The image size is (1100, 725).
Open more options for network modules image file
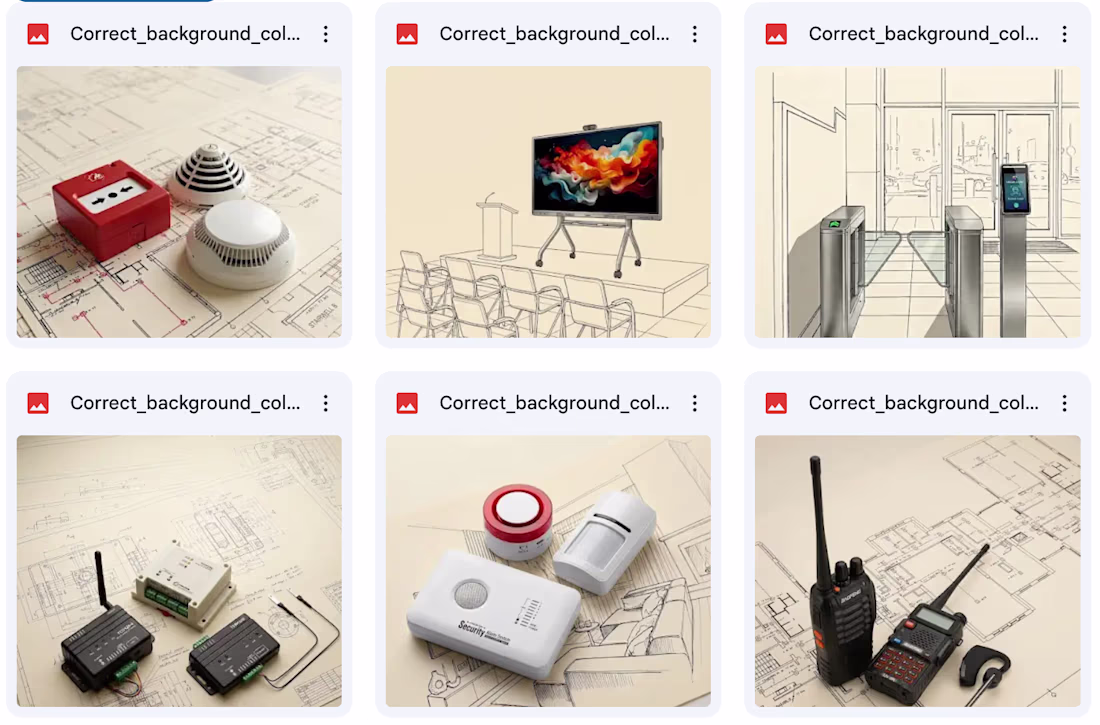pos(326,403)
